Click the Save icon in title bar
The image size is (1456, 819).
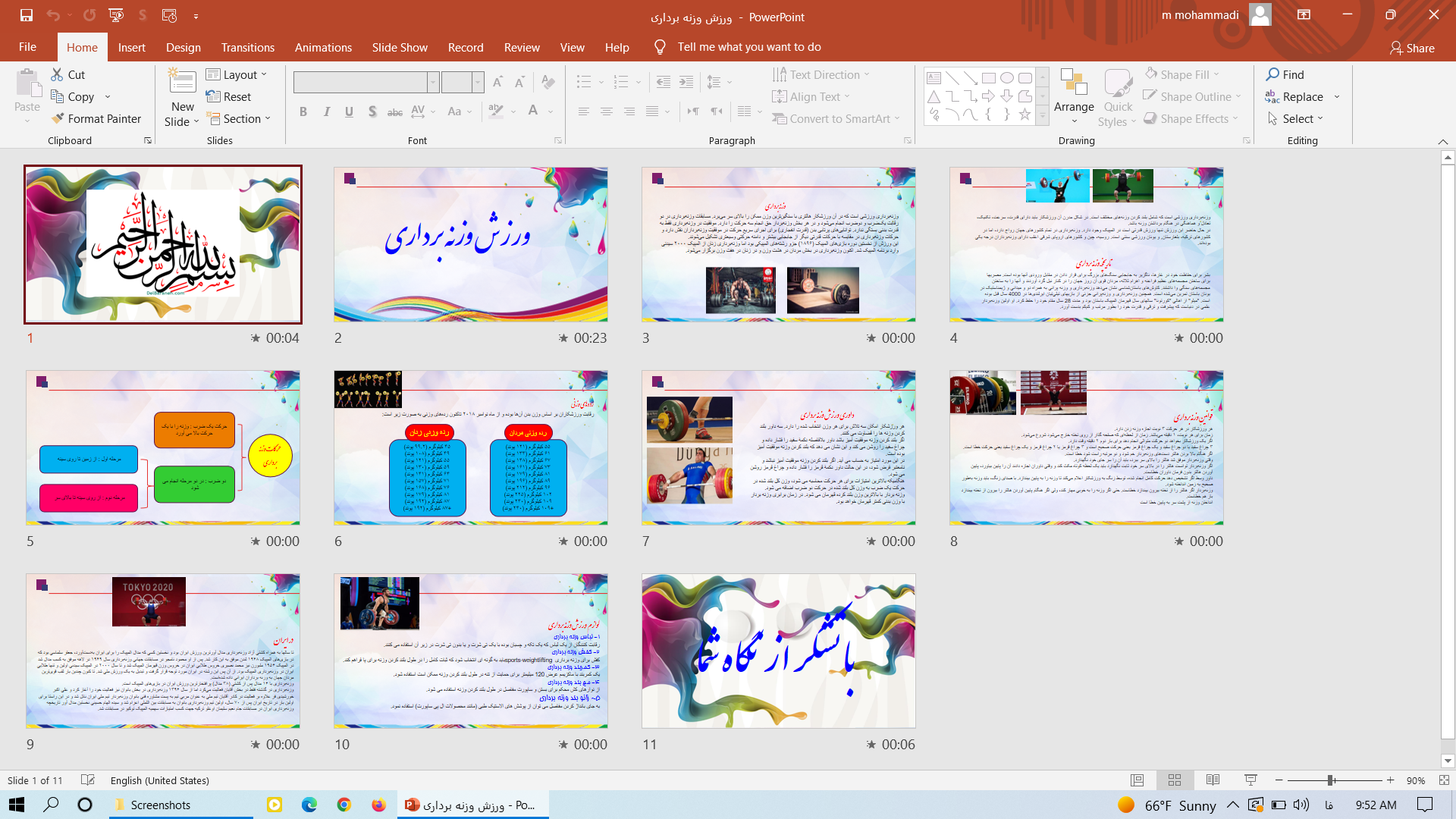pyautogui.click(x=27, y=15)
